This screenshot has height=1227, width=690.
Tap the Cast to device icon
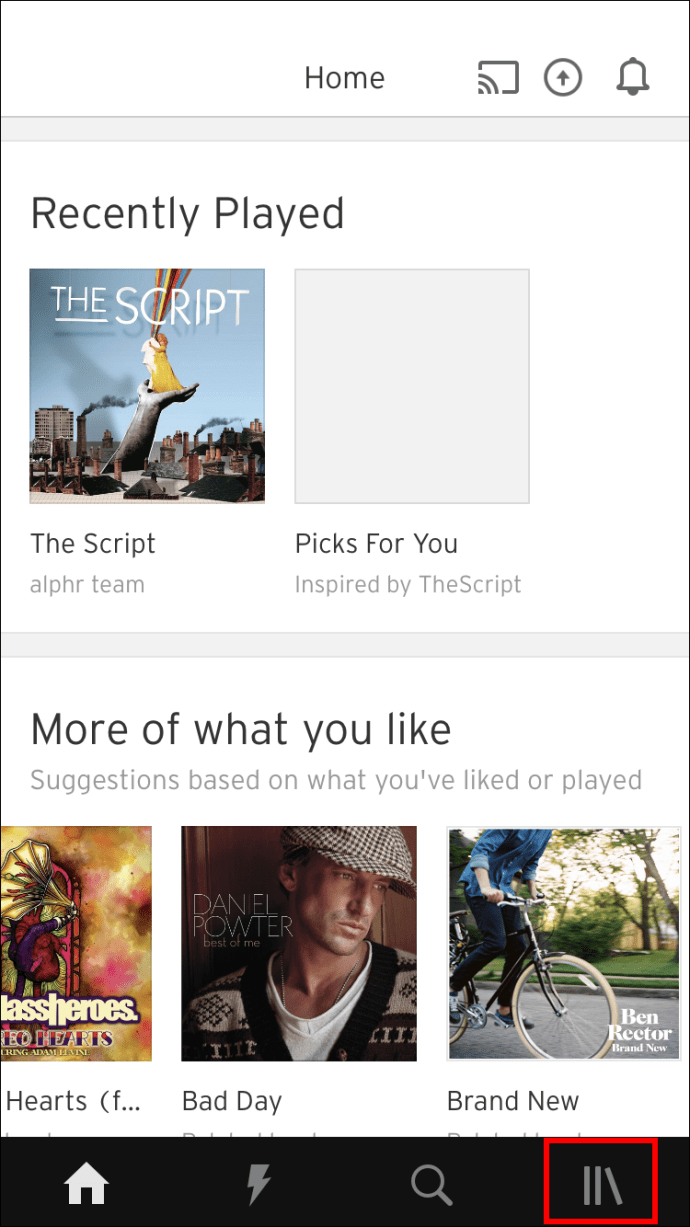click(498, 78)
